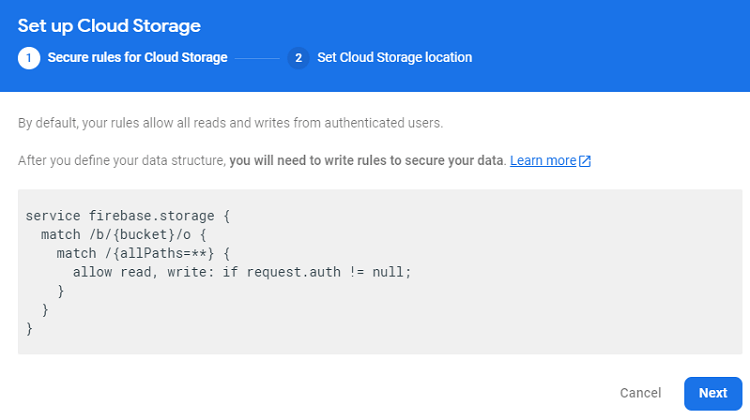The width and height of the screenshot is (750, 420).
Task: Click 'After you define your data structure' text
Action: pos(120,161)
